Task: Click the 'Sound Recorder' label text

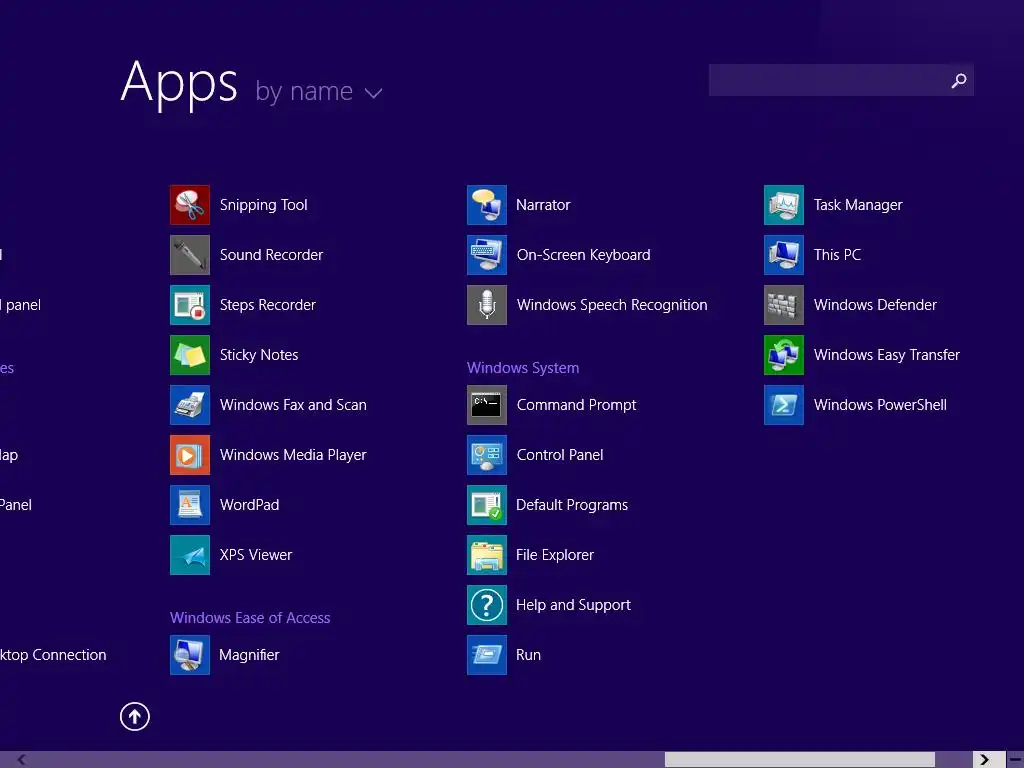Action: tap(271, 255)
